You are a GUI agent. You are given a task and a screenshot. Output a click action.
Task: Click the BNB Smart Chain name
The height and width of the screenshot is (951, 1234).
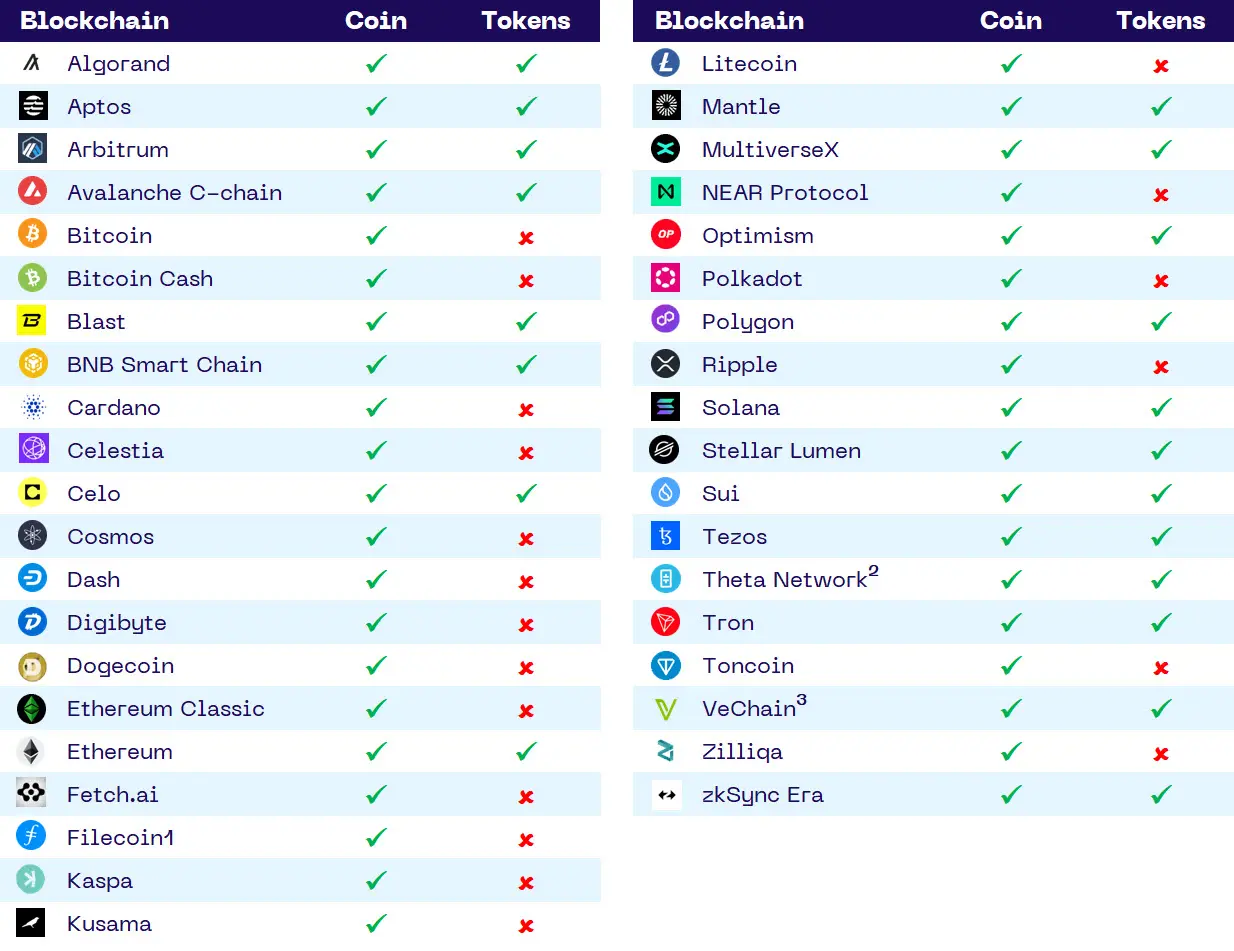tap(164, 364)
